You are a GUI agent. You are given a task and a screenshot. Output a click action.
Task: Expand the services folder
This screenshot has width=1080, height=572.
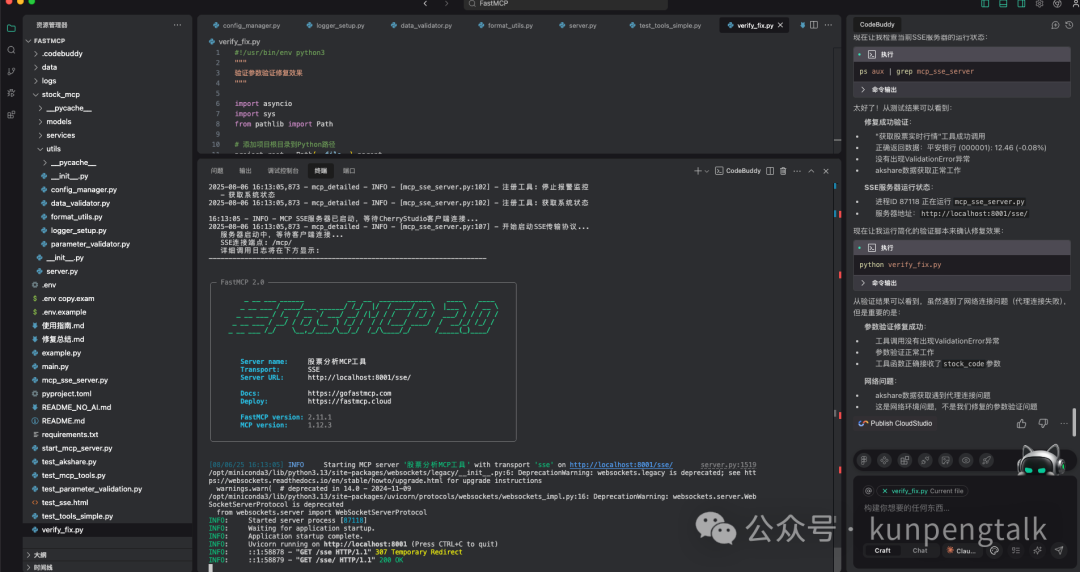pos(41,135)
